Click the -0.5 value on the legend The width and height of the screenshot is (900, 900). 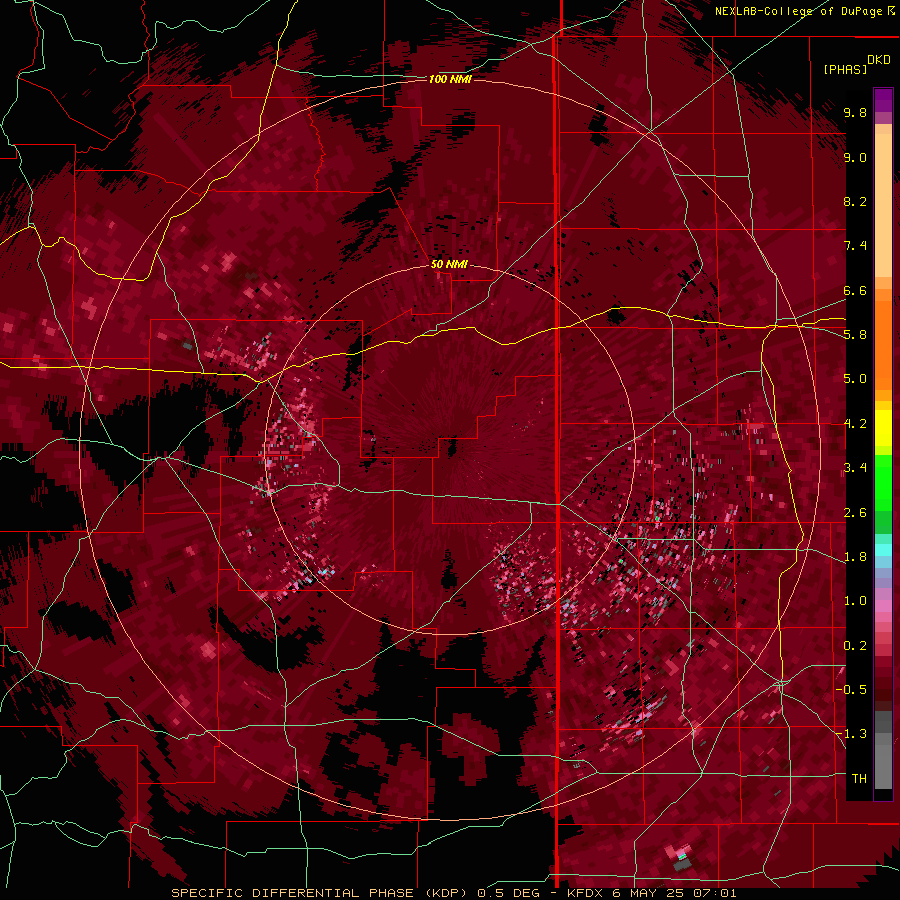click(851, 690)
